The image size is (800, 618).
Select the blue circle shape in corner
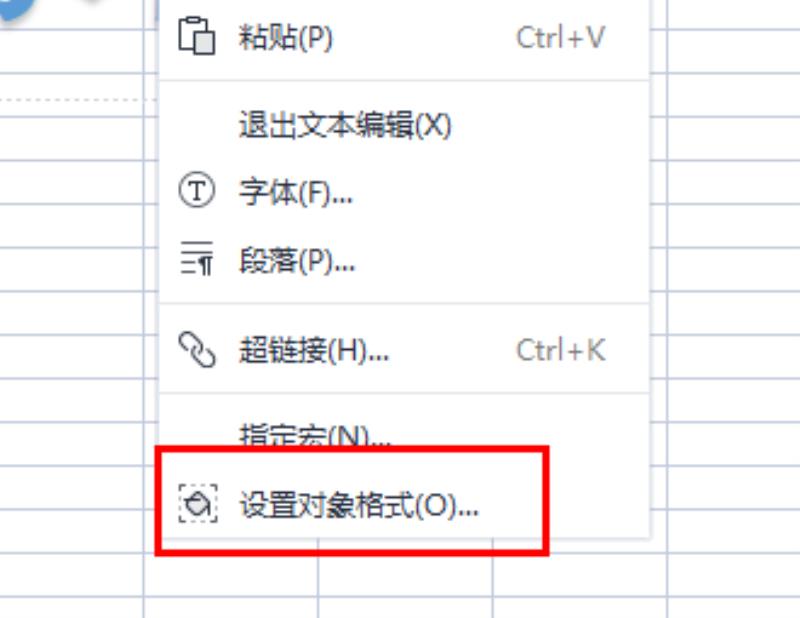pos(14,9)
